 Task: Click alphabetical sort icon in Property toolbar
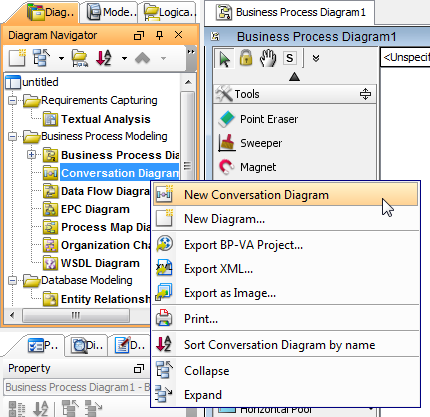point(41,409)
